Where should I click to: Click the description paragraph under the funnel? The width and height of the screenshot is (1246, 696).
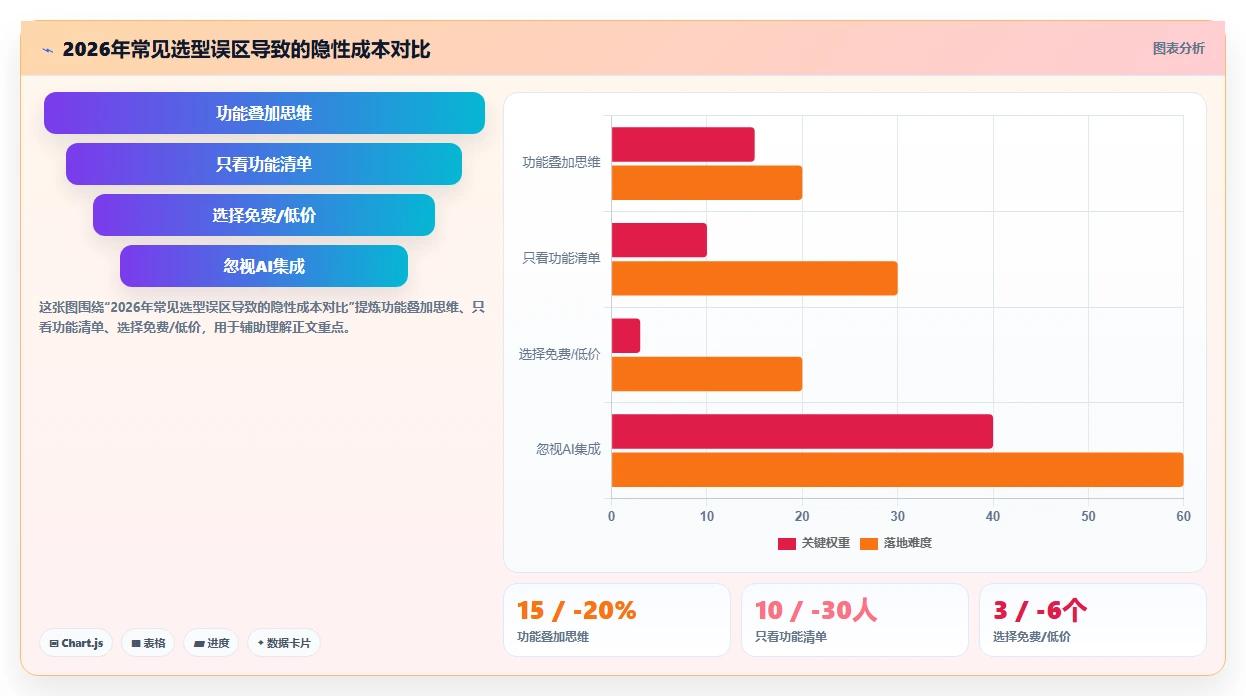262,317
